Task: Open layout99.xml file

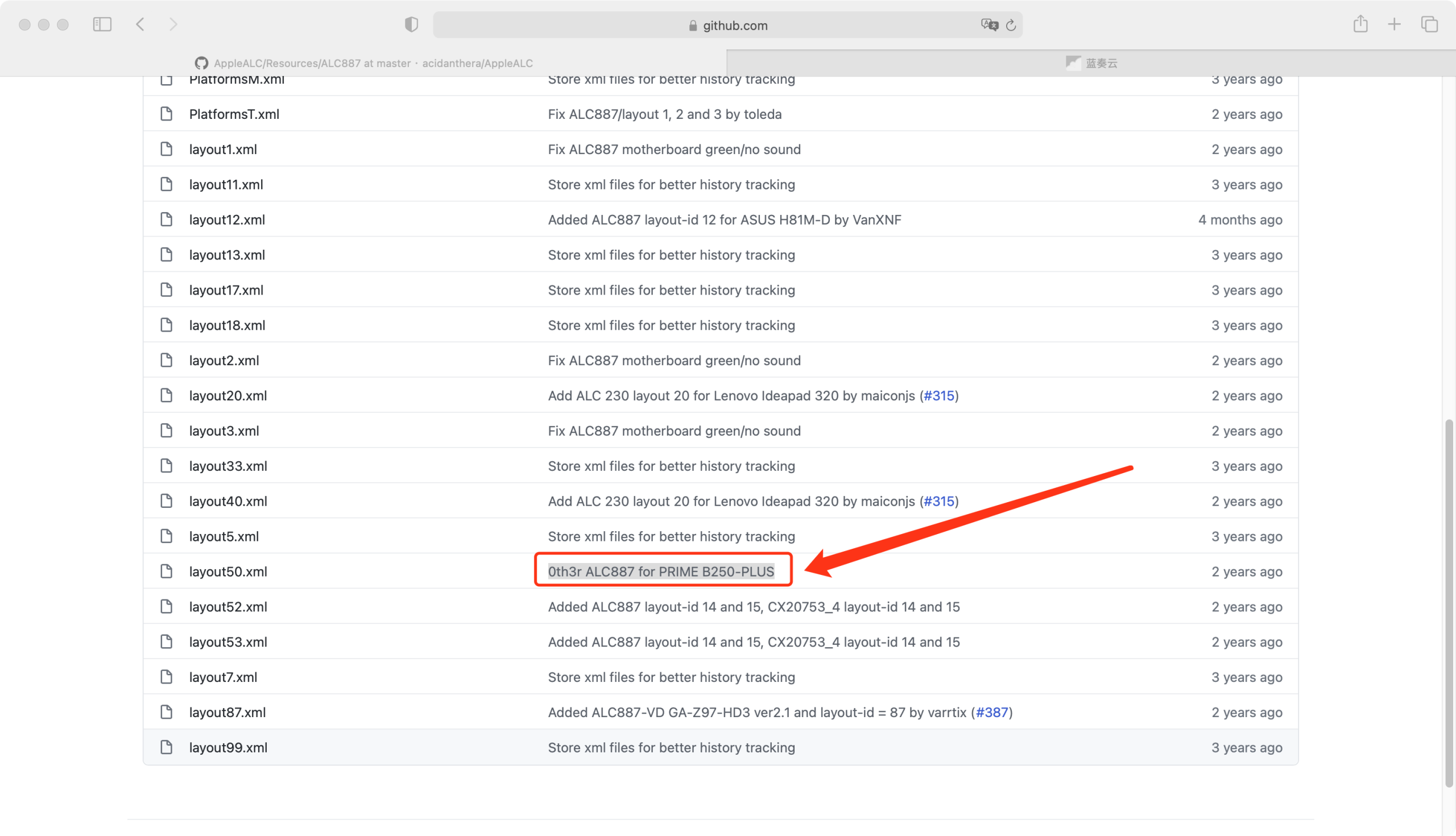Action: [229, 748]
